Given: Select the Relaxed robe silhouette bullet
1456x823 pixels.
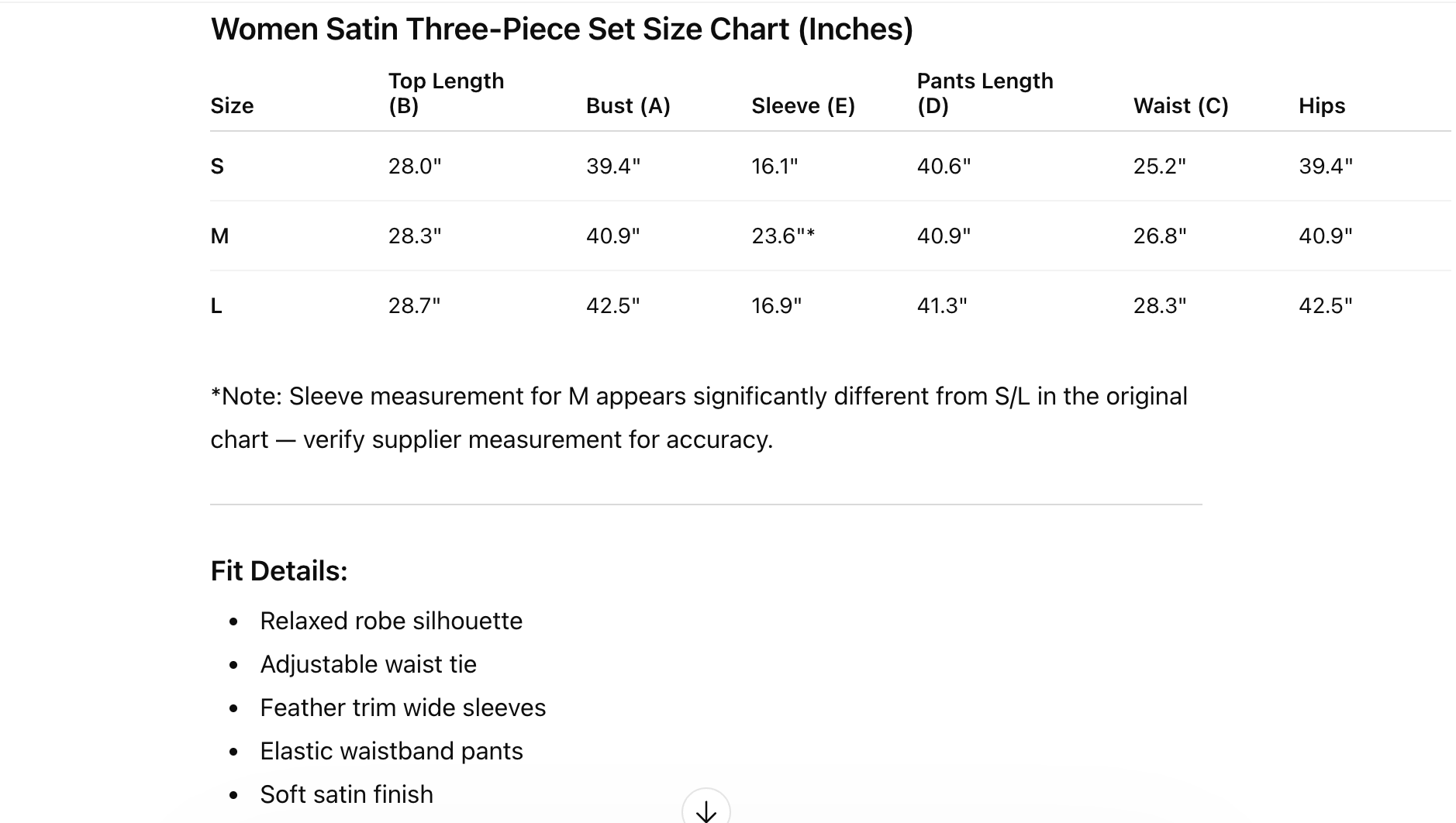Looking at the screenshot, I should pos(391,621).
